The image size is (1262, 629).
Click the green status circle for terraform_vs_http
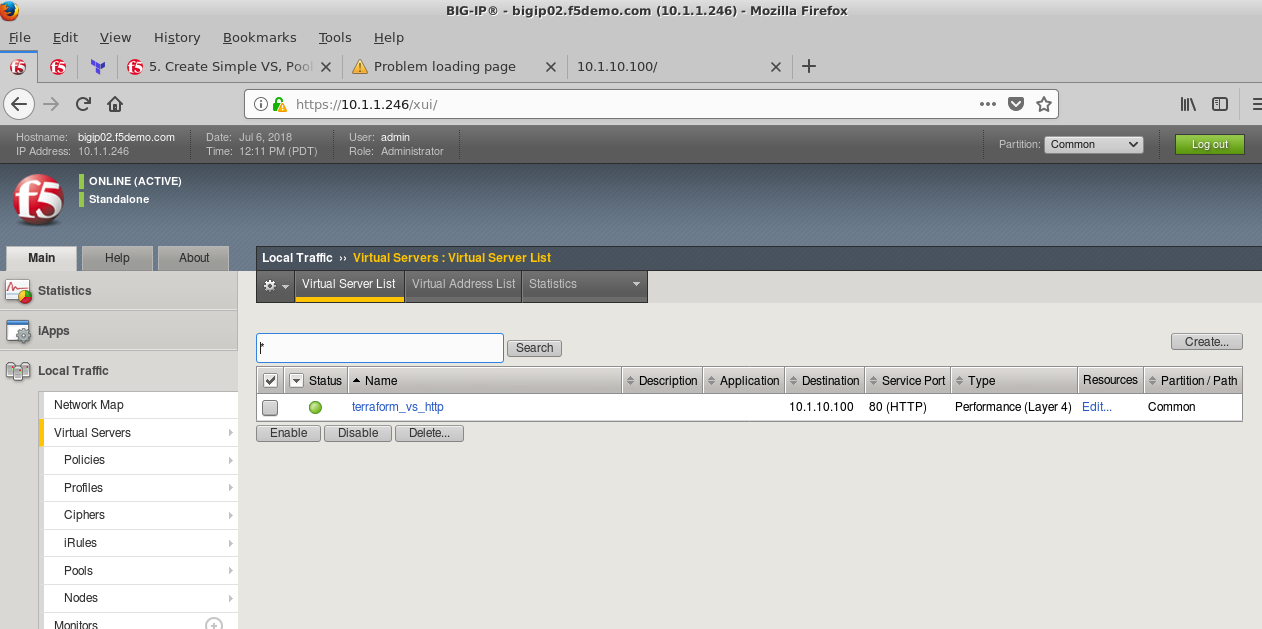(x=316, y=407)
